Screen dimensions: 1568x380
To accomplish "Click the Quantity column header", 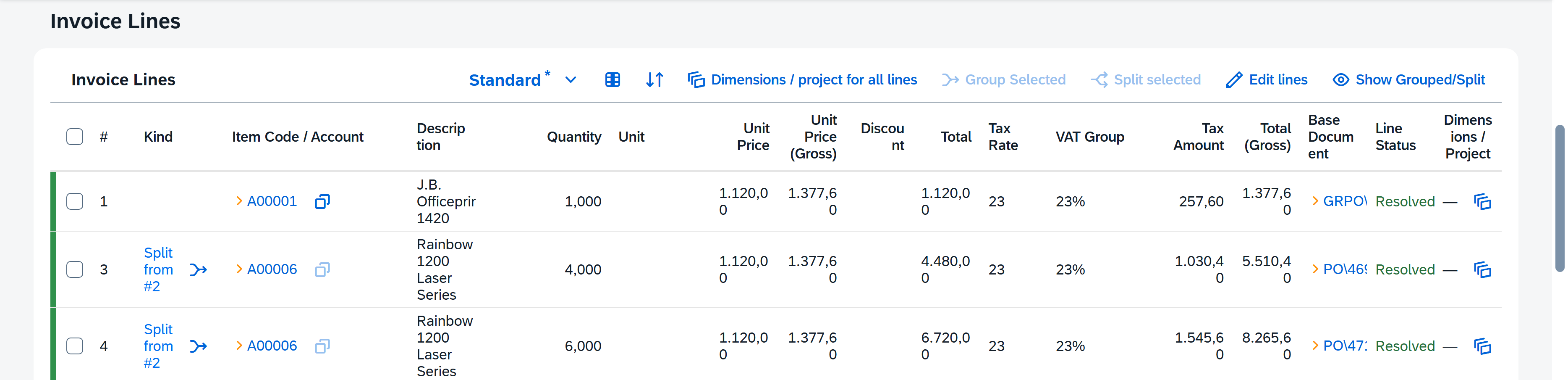I will (x=574, y=137).
